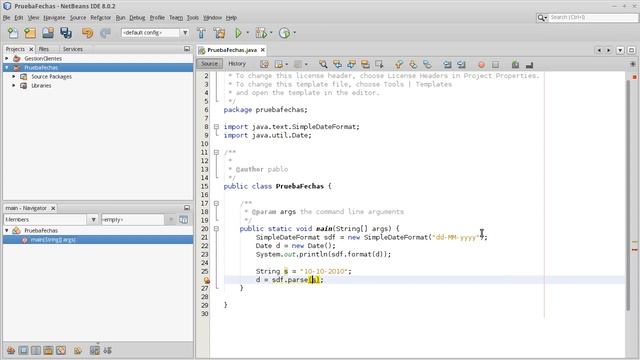Open the Profile Project dropdown arrow
This screenshot has width=640, height=360.
point(294,33)
